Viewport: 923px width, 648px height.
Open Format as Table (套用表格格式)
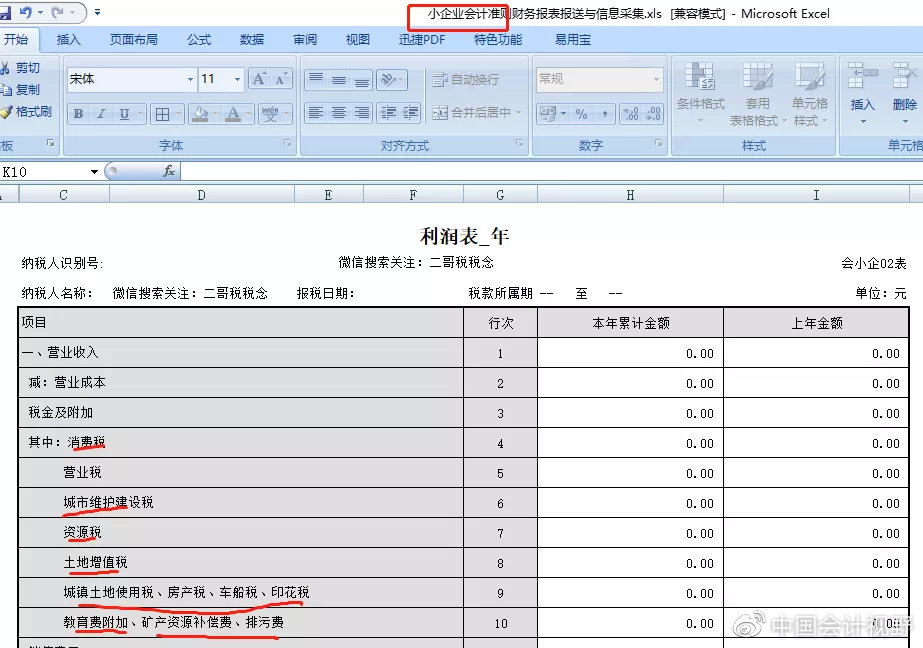(x=757, y=94)
